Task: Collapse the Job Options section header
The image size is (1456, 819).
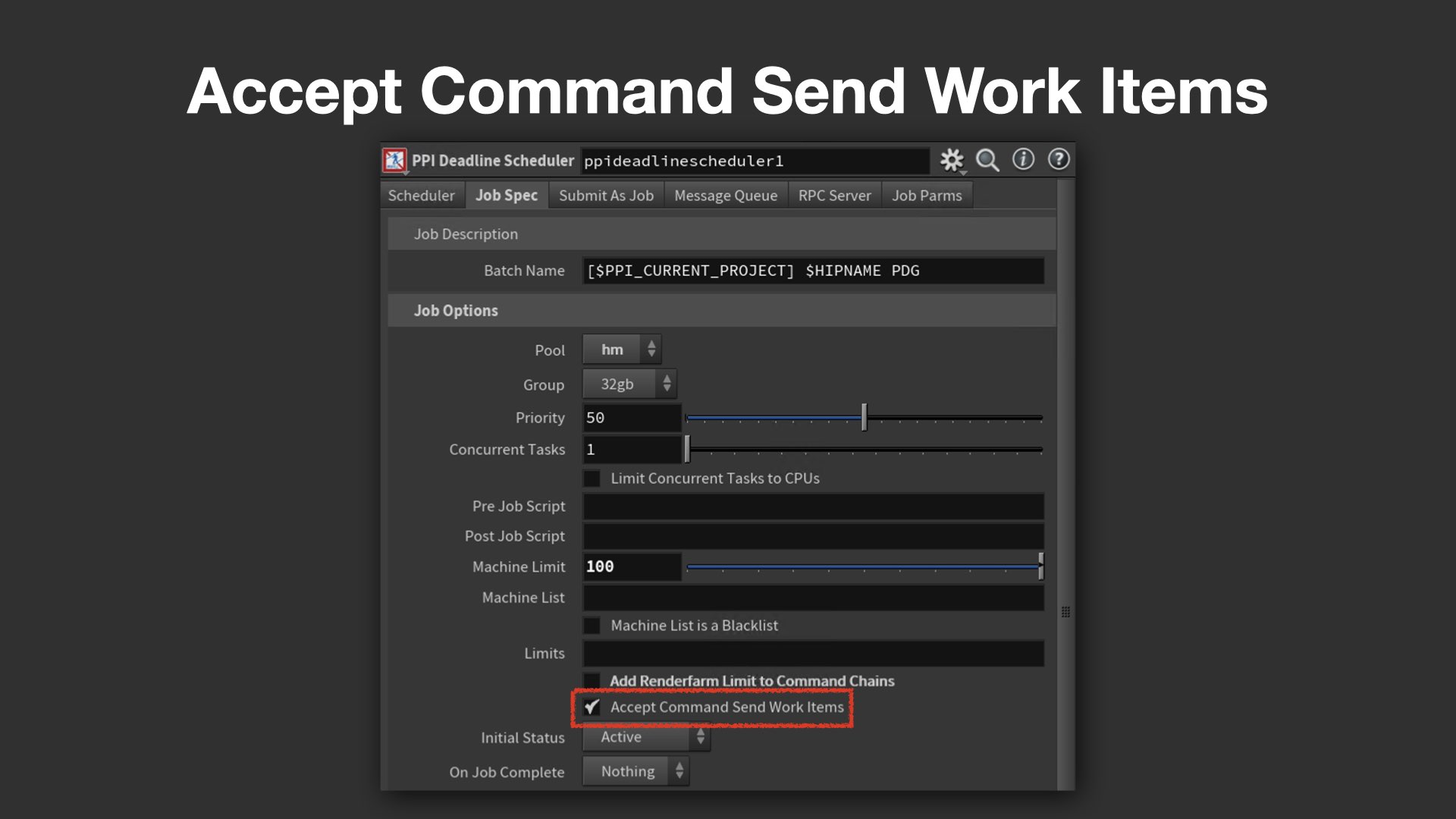Action: (x=722, y=311)
